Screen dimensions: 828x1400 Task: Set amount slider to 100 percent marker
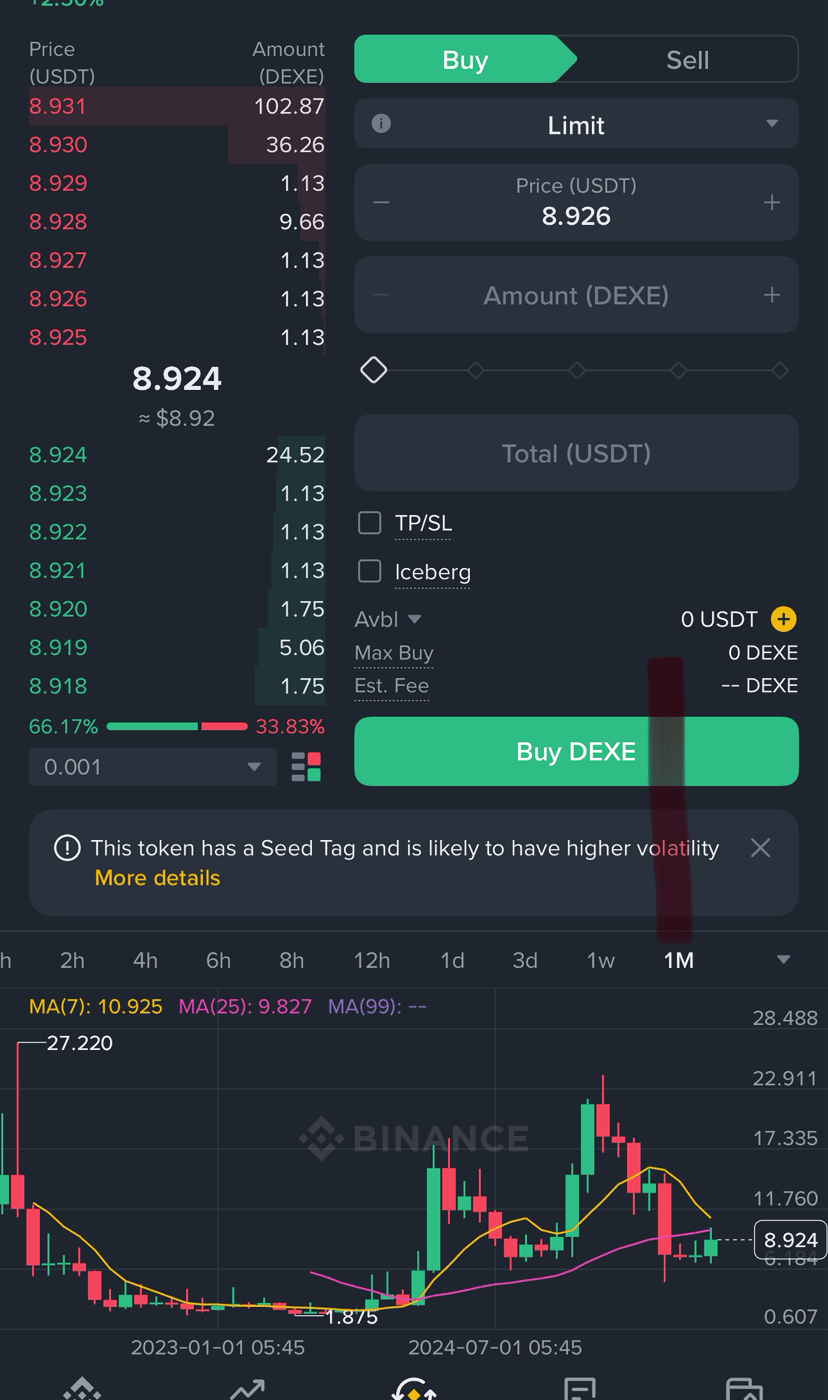click(x=780, y=370)
